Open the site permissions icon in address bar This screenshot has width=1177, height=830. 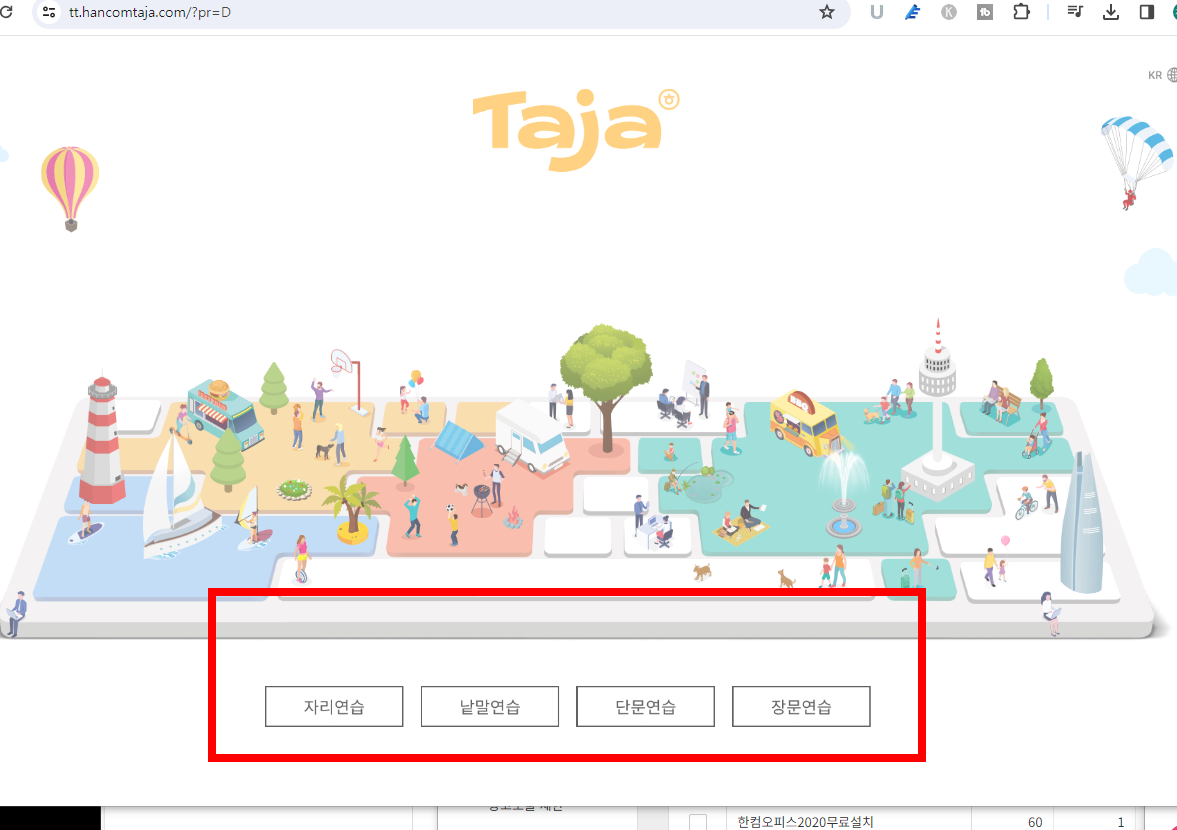[49, 14]
